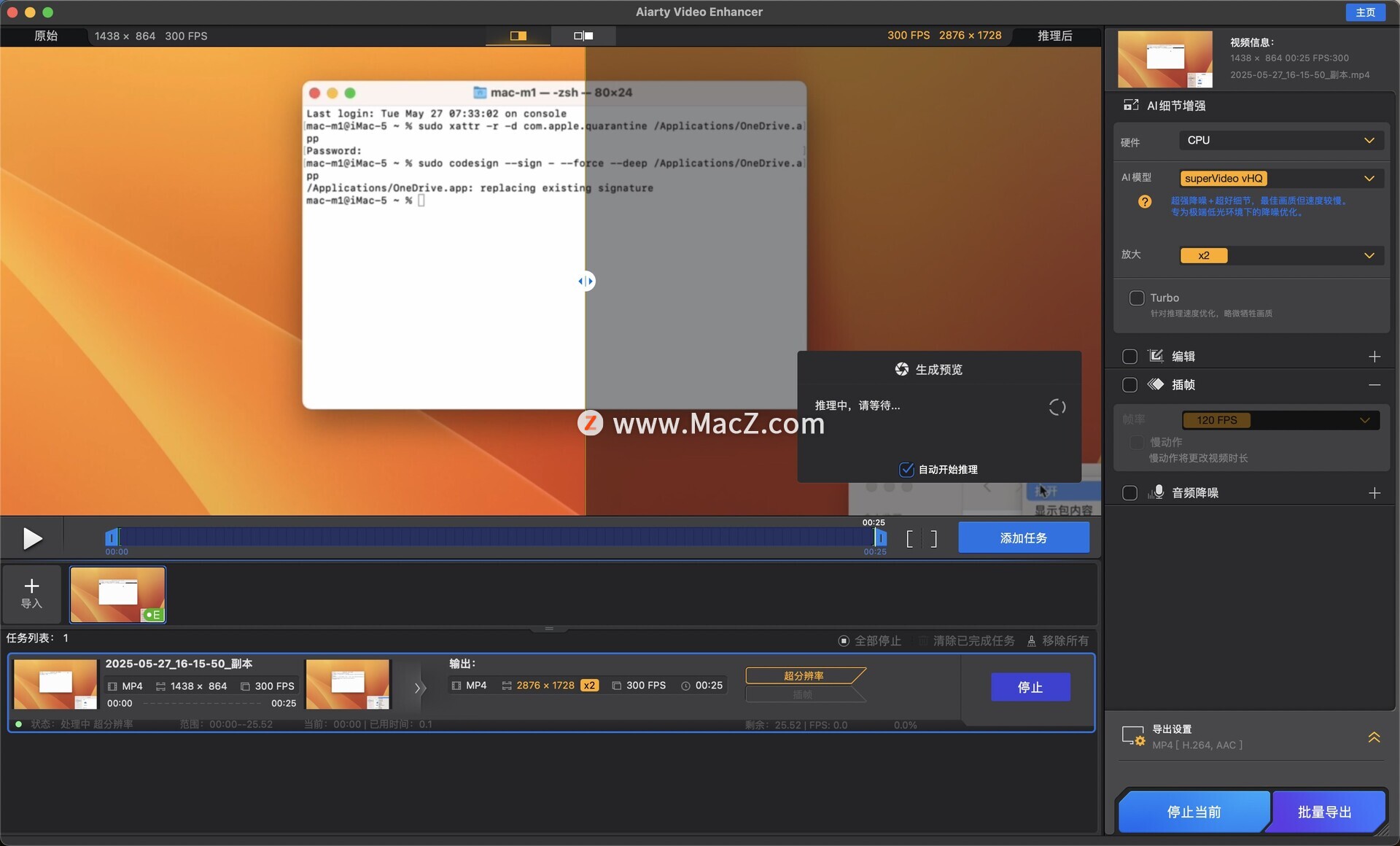
Task: Click the output 300 FPS frame icon
Action: tap(616, 686)
